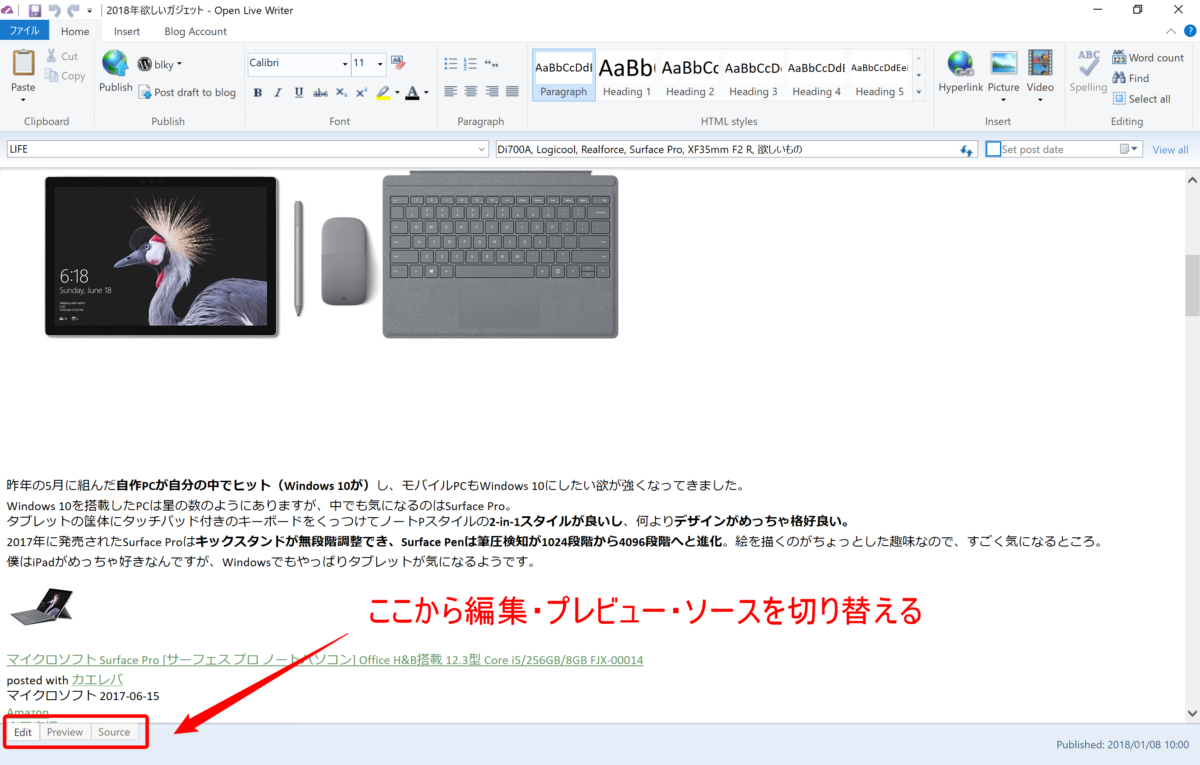Open the font size dropdown
This screenshot has height=765, width=1200.
pos(380,63)
